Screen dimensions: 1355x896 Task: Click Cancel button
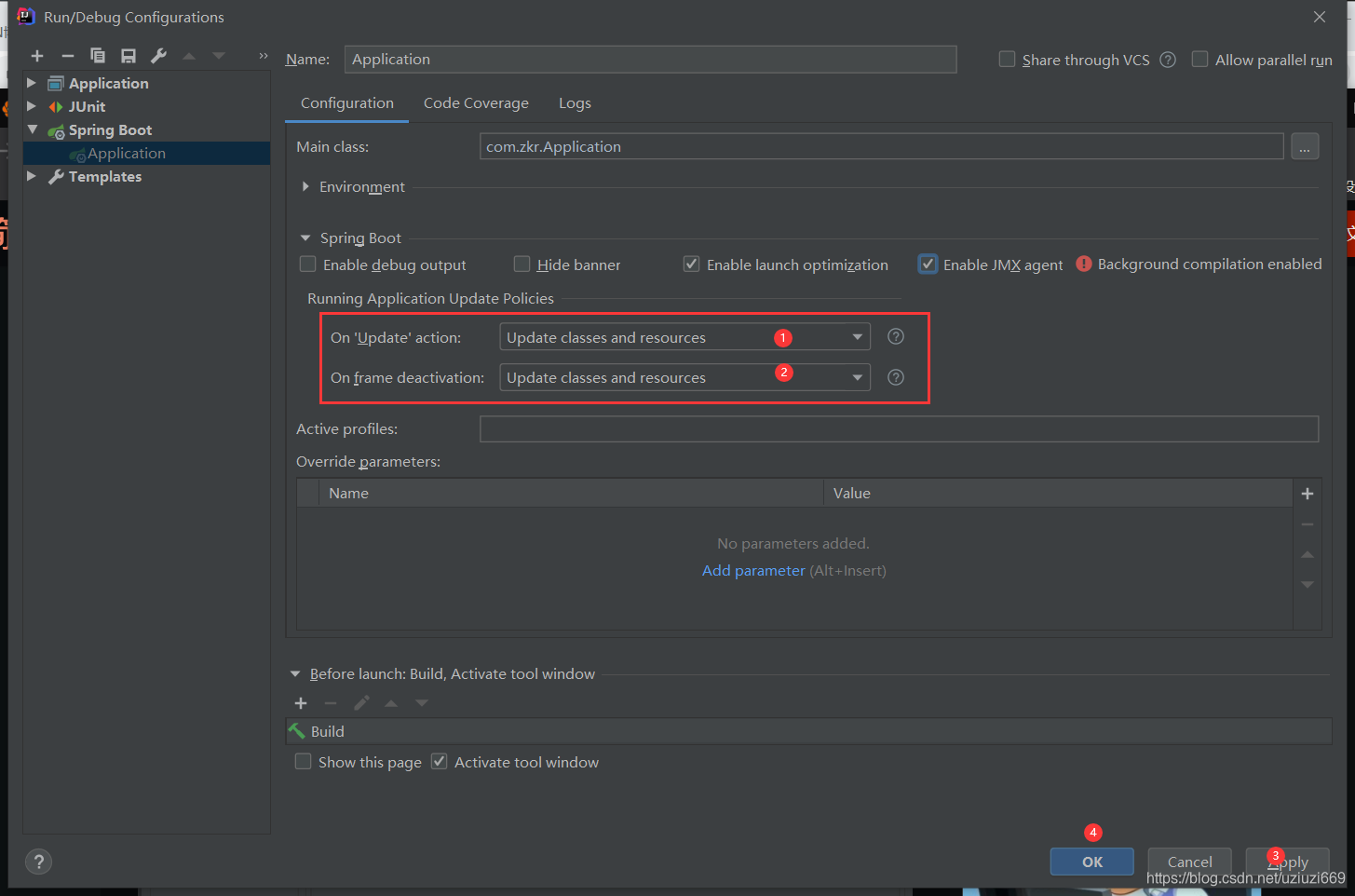[x=1189, y=862]
